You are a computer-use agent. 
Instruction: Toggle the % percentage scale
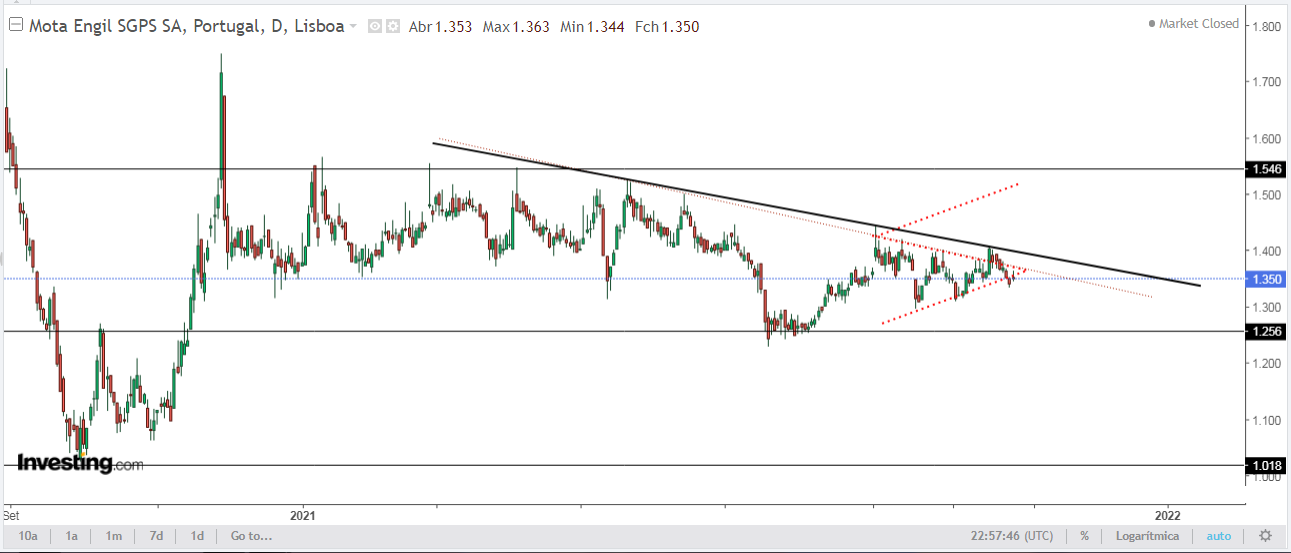click(1084, 536)
